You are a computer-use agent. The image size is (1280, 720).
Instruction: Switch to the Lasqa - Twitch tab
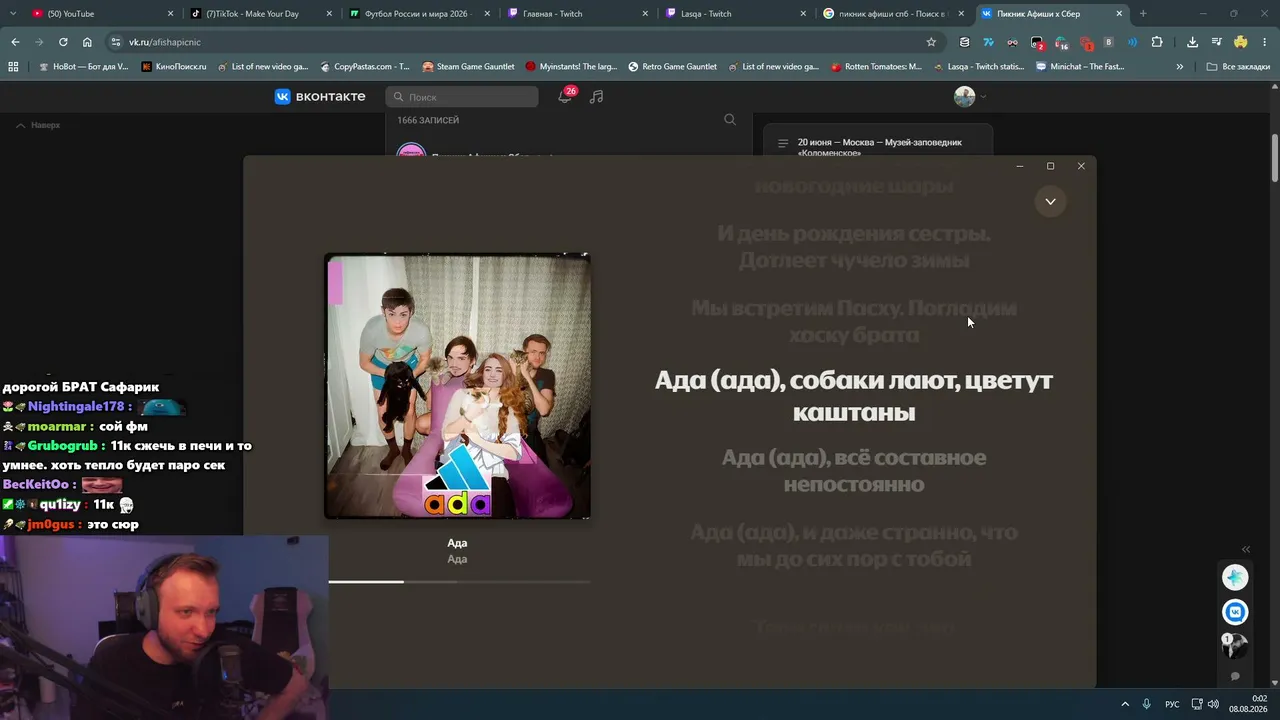(734, 14)
